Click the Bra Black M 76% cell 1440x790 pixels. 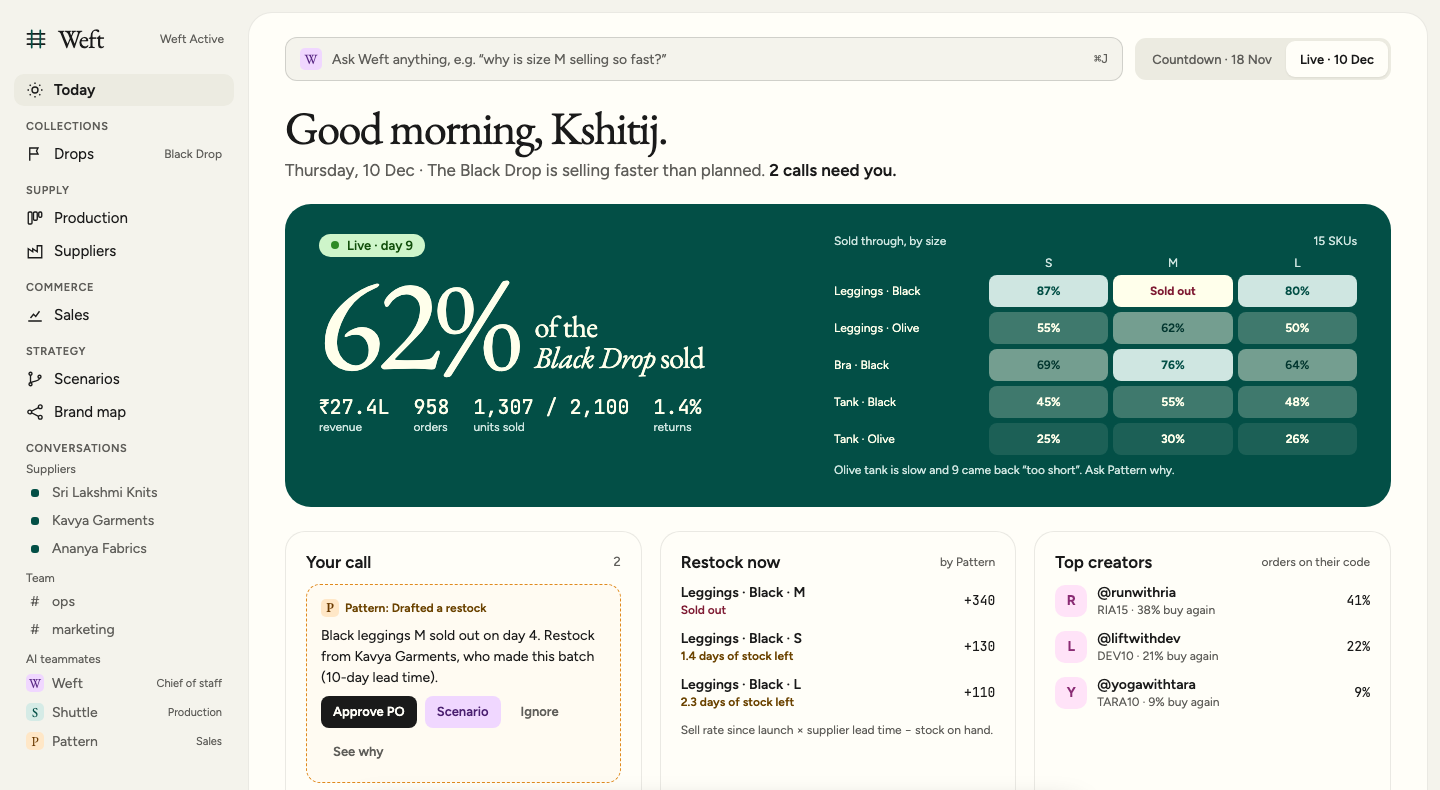coord(1173,365)
